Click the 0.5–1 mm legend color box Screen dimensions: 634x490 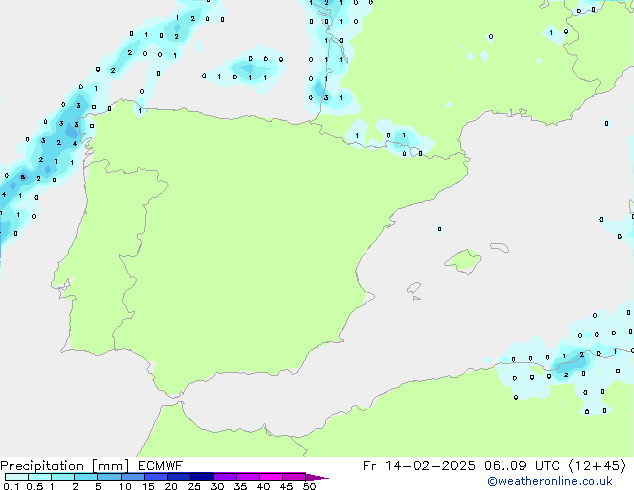tap(40, 477)
